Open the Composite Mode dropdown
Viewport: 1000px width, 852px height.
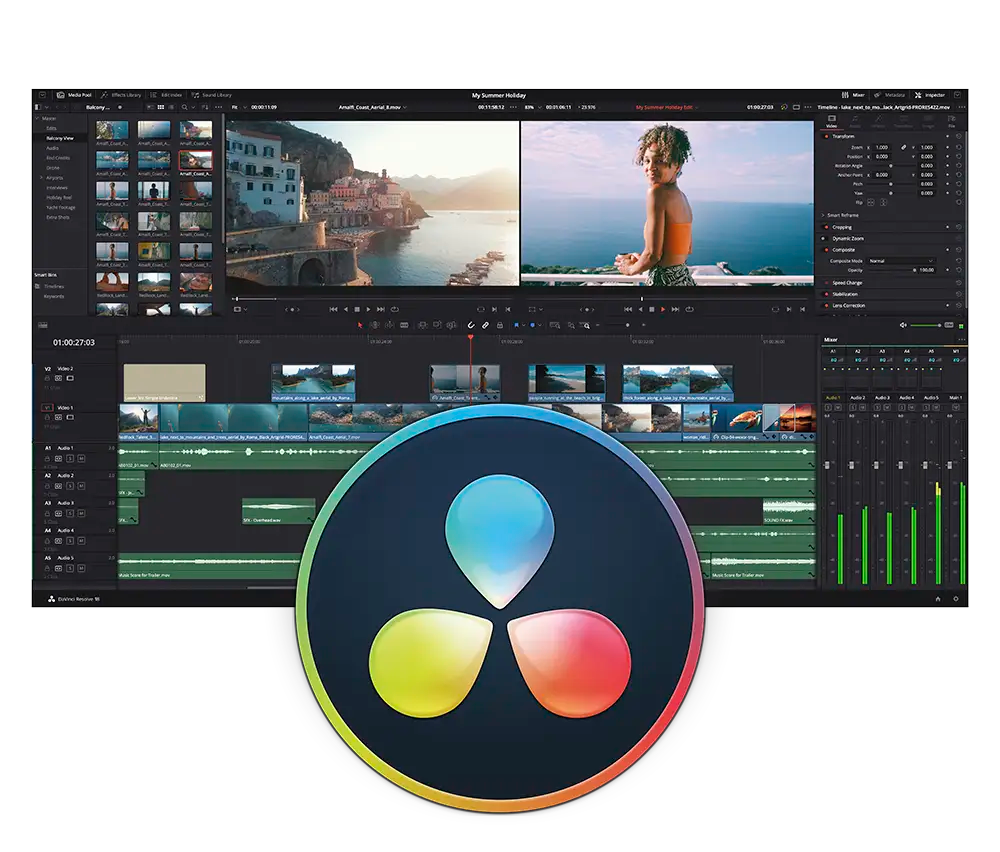(x=900, y=261)
